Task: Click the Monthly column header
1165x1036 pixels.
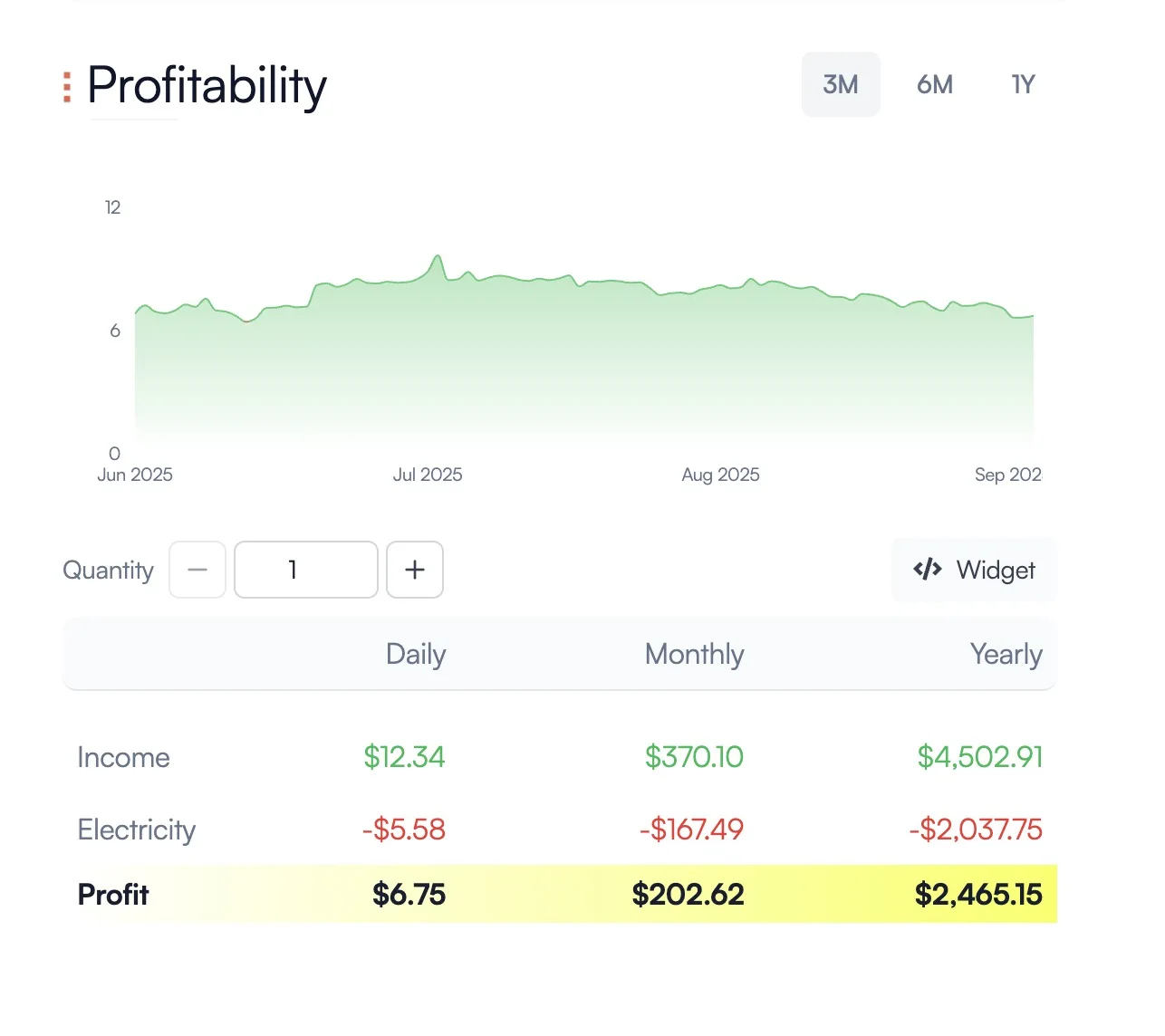Action: tap(694, 654)
